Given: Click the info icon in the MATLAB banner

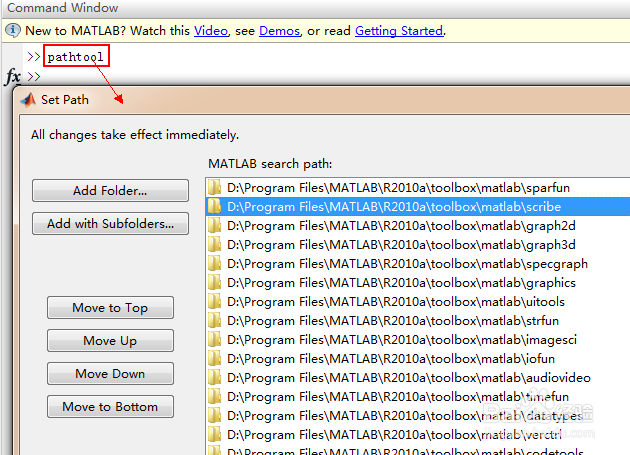Looking at the screenshot, I should click(x=13, y=30).
